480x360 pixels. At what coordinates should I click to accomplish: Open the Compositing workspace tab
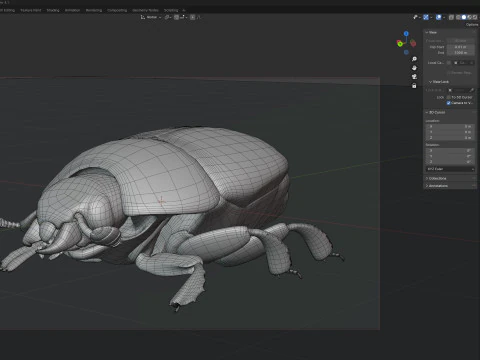pos(117,10)
